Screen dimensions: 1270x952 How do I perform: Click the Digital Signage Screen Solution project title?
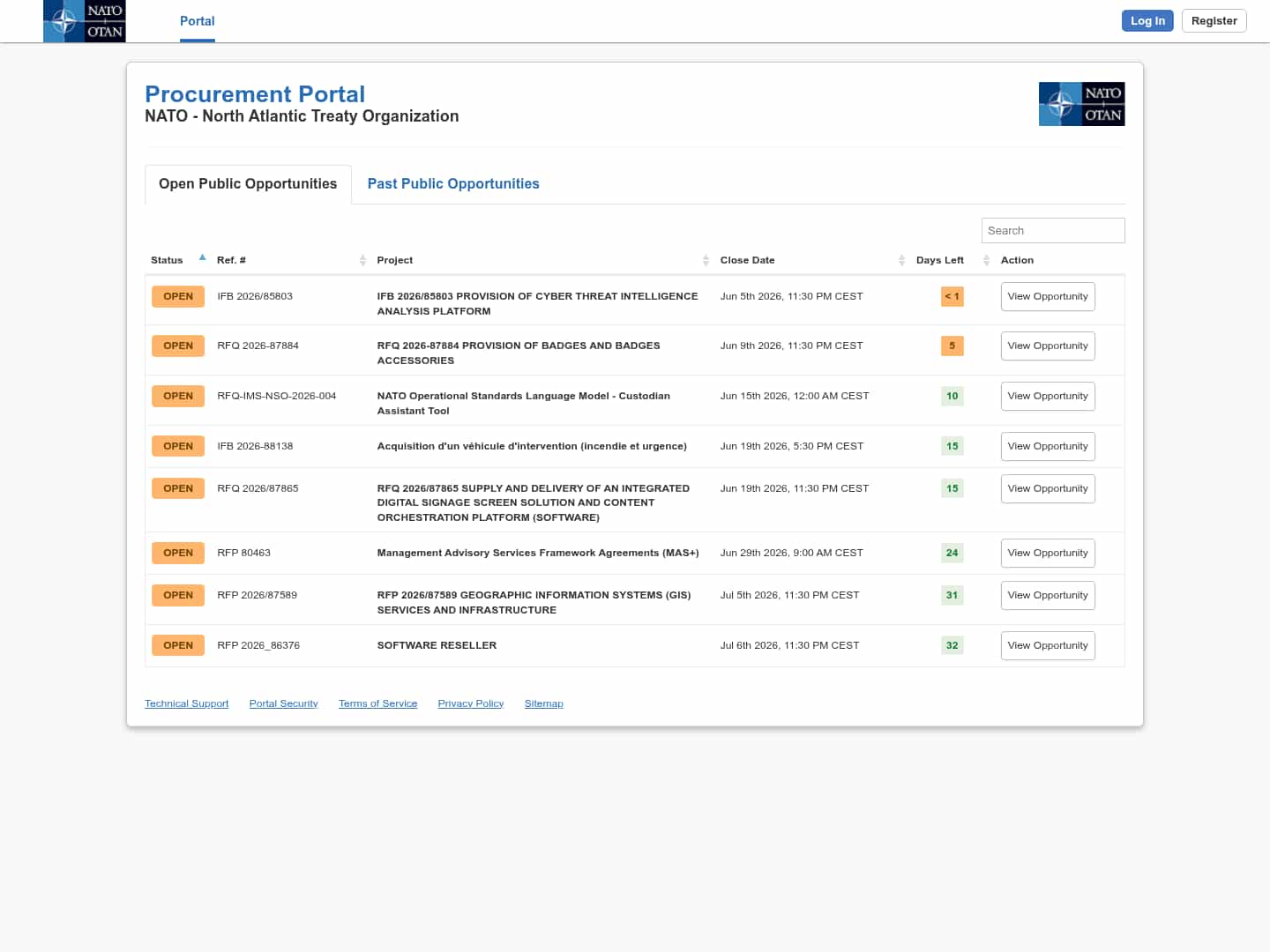click(534, 502)
